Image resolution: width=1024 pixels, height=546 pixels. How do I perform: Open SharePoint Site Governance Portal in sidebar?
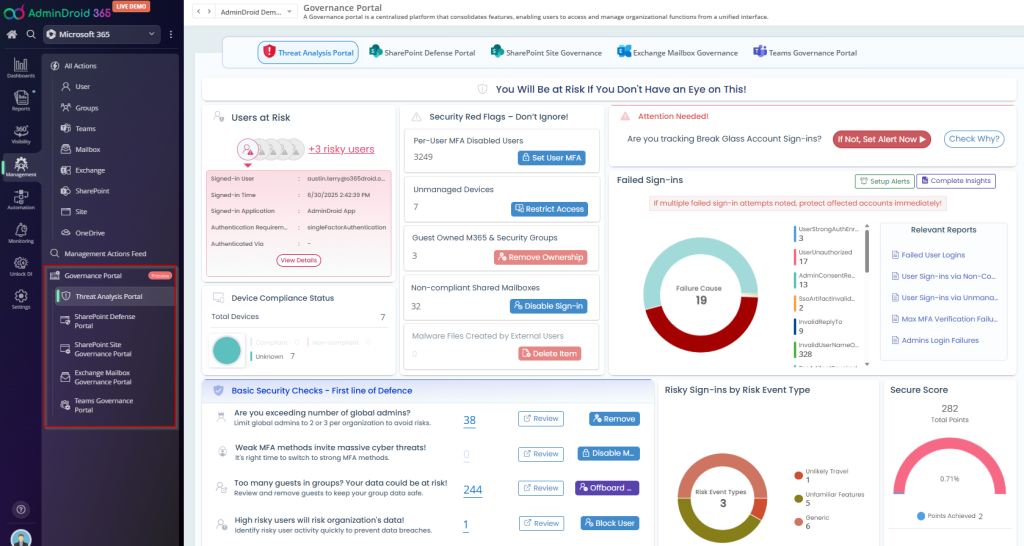(x=103, y=349)
